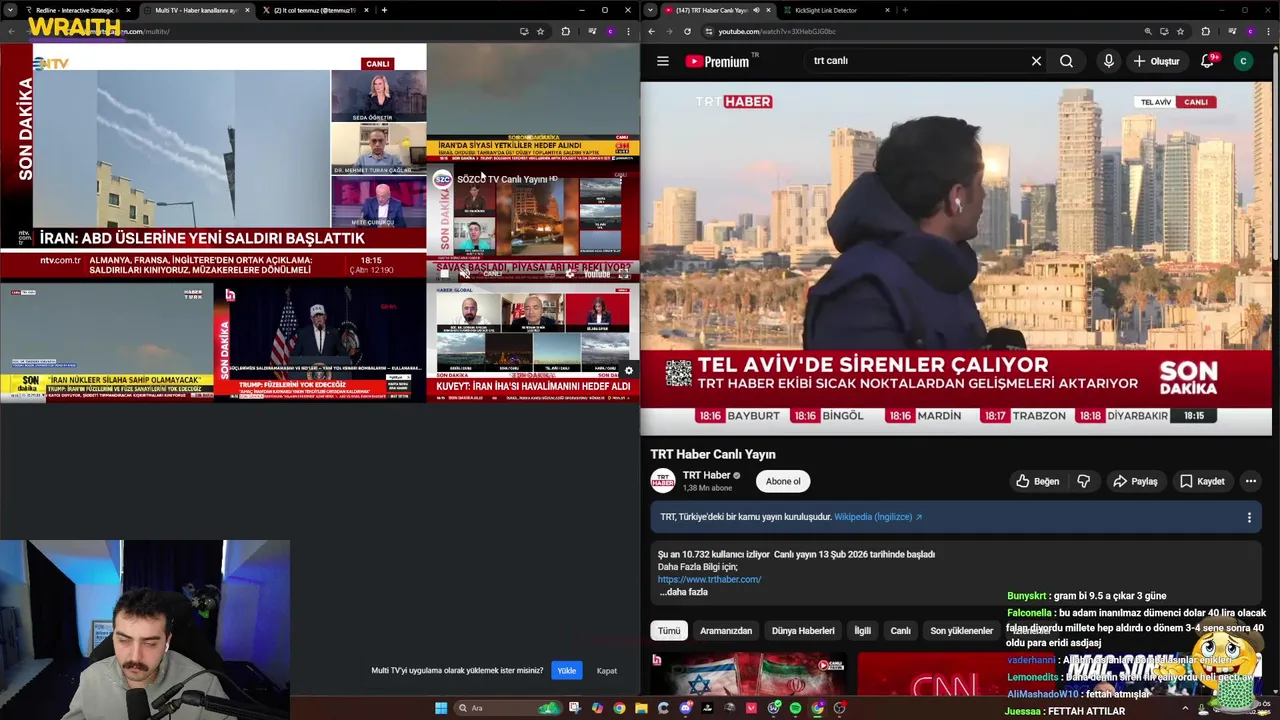Image resolution: width=1280 pixels, height=720 pixels.
Task: Bookmark the YouTube page with star icon
Action: click(1180, 31)
